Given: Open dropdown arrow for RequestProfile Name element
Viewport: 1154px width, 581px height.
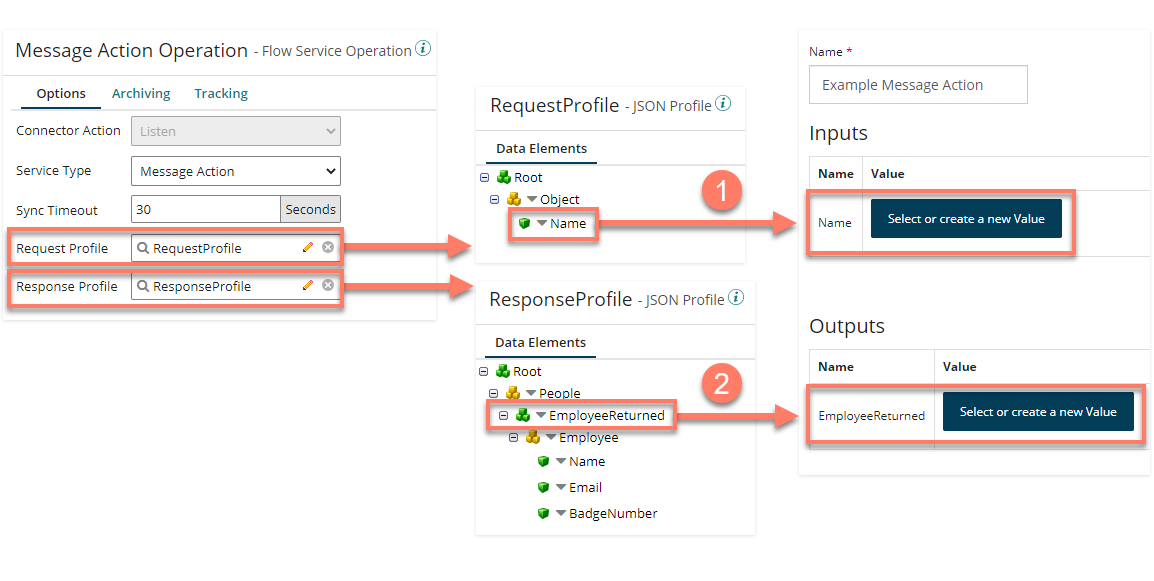Looking at the screenshot, I should click(542, 223).
